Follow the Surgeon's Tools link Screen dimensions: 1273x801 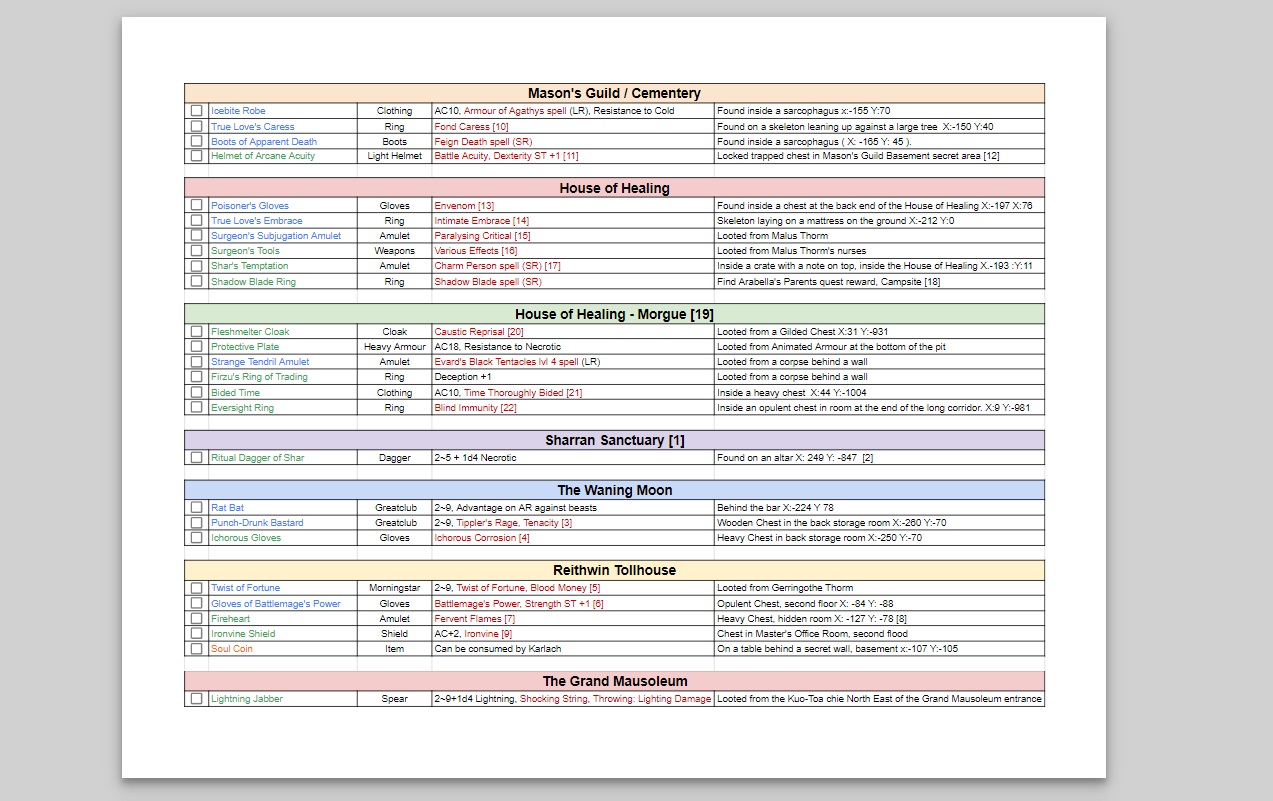pyautogui.click(x=245, y=251)
